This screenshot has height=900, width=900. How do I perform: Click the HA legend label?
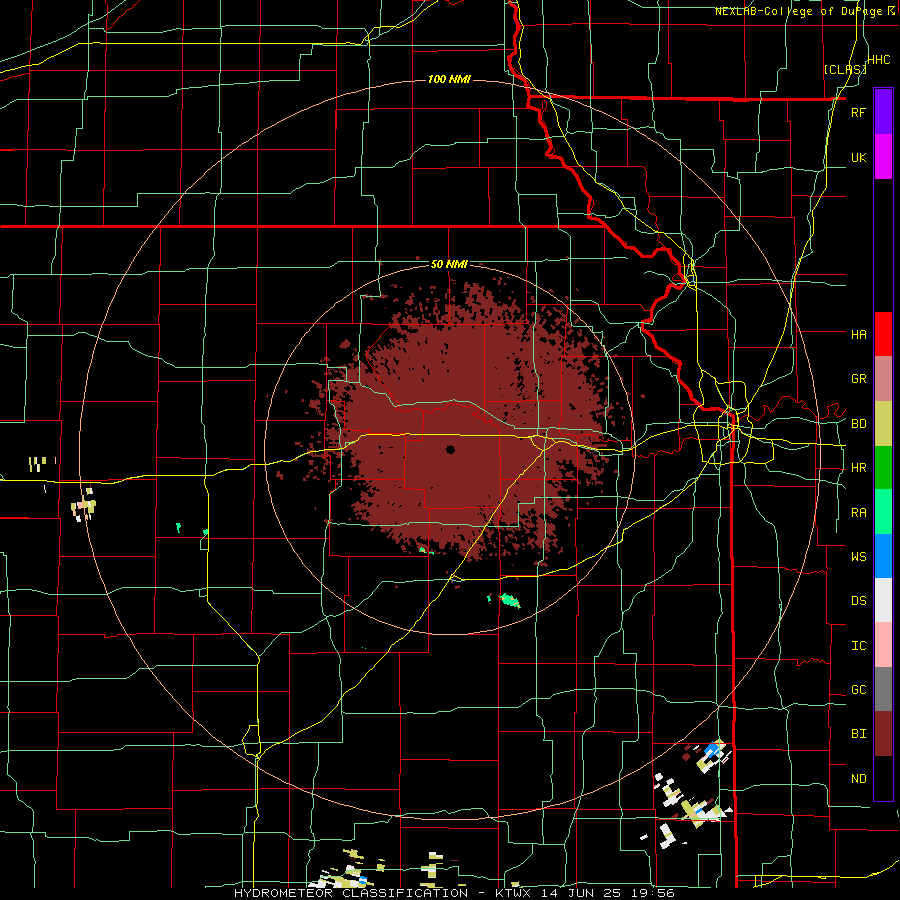pos(858,335)
